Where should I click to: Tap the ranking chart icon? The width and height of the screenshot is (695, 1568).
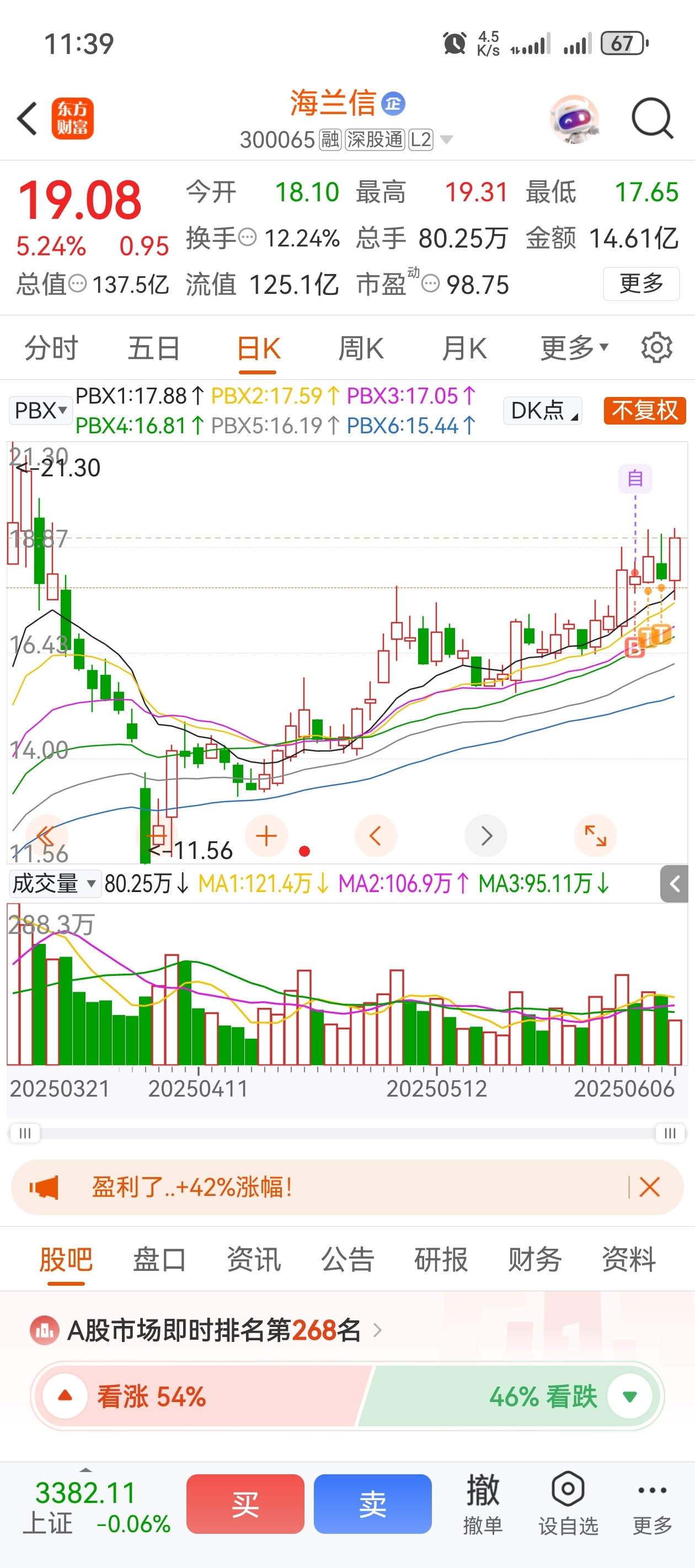click(x=45, y=1330)
